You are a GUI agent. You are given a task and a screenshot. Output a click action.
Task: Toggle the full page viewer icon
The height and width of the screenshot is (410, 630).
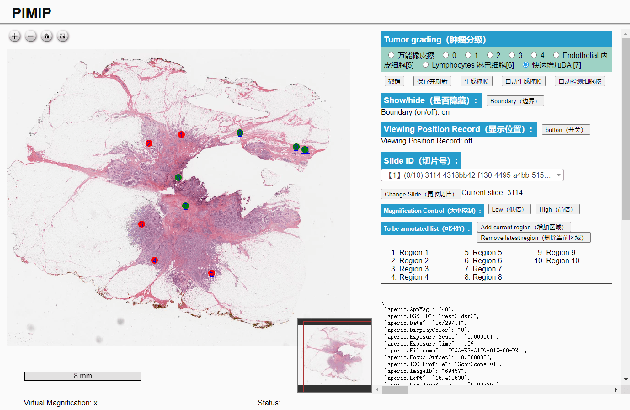tap(63, 36)
